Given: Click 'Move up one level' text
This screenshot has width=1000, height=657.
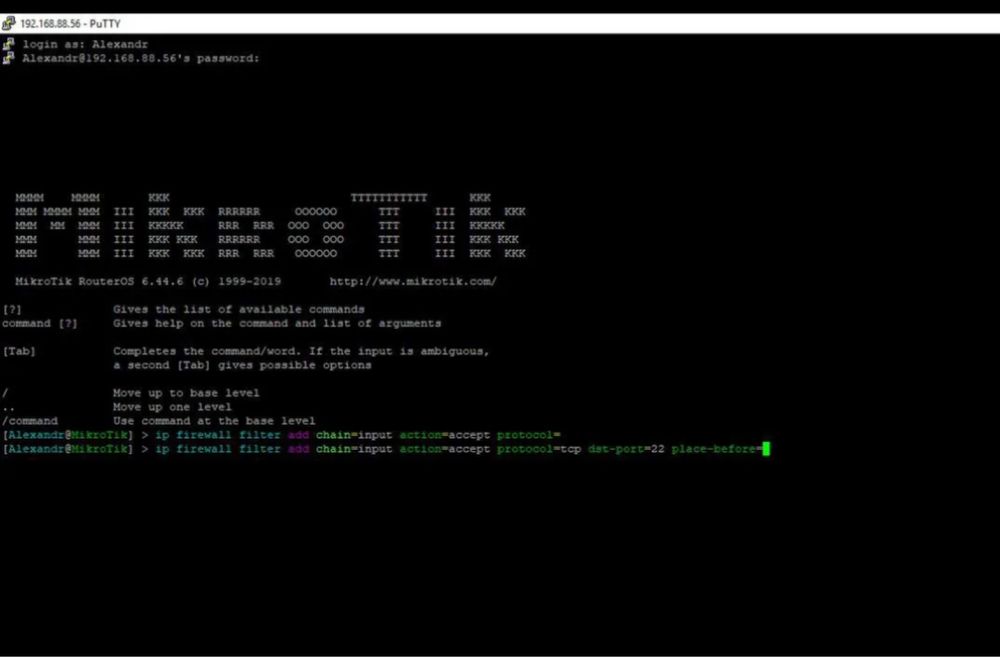Looking at the screenshot, I should coord(172,407).
